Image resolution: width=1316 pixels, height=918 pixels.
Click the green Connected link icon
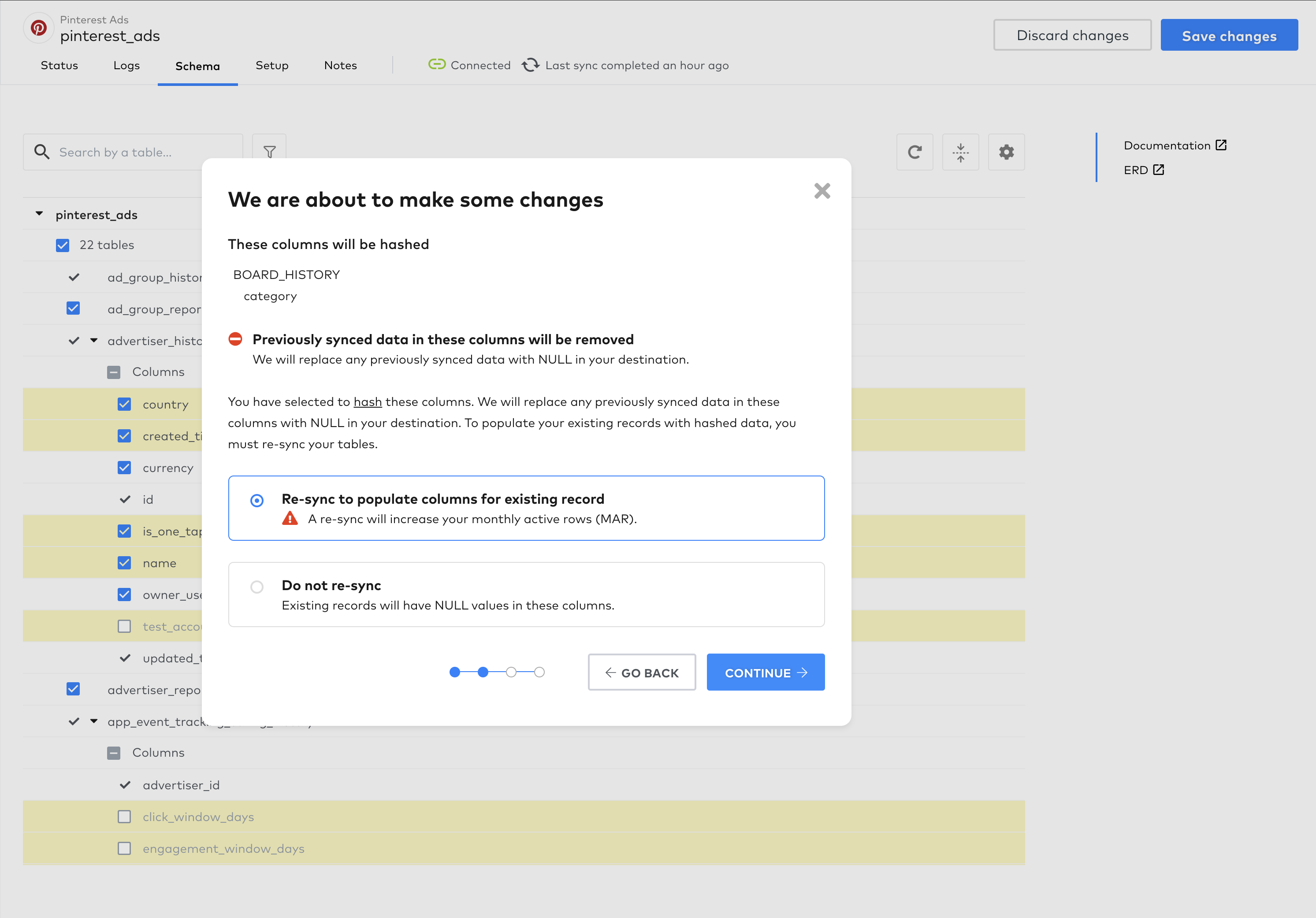[x=437, y=65]
